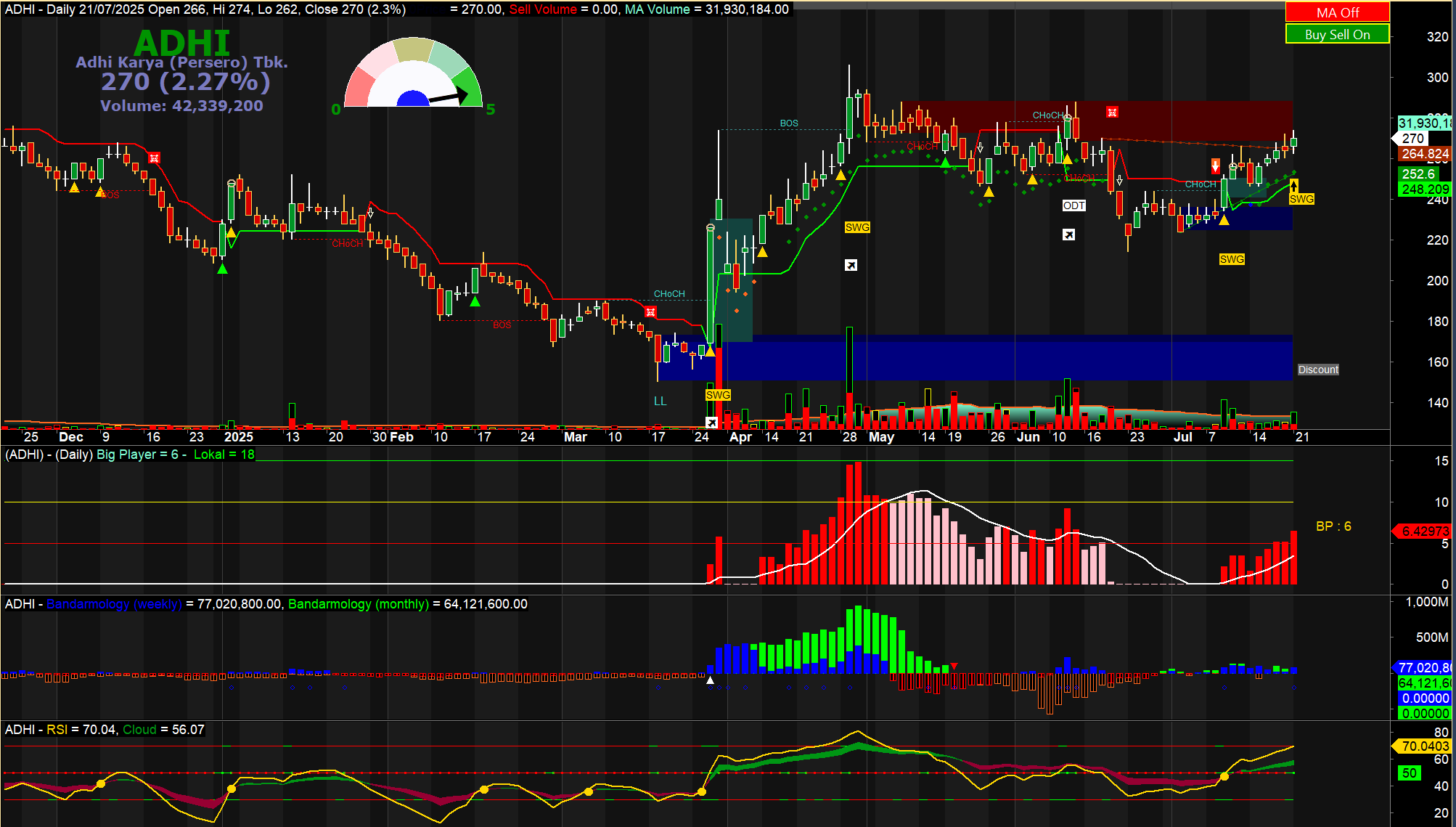The width and height of the screenshot is (1456, 827).
Task: Click the 264.824 orange price axis label
Action: (x=1424, y=154)
